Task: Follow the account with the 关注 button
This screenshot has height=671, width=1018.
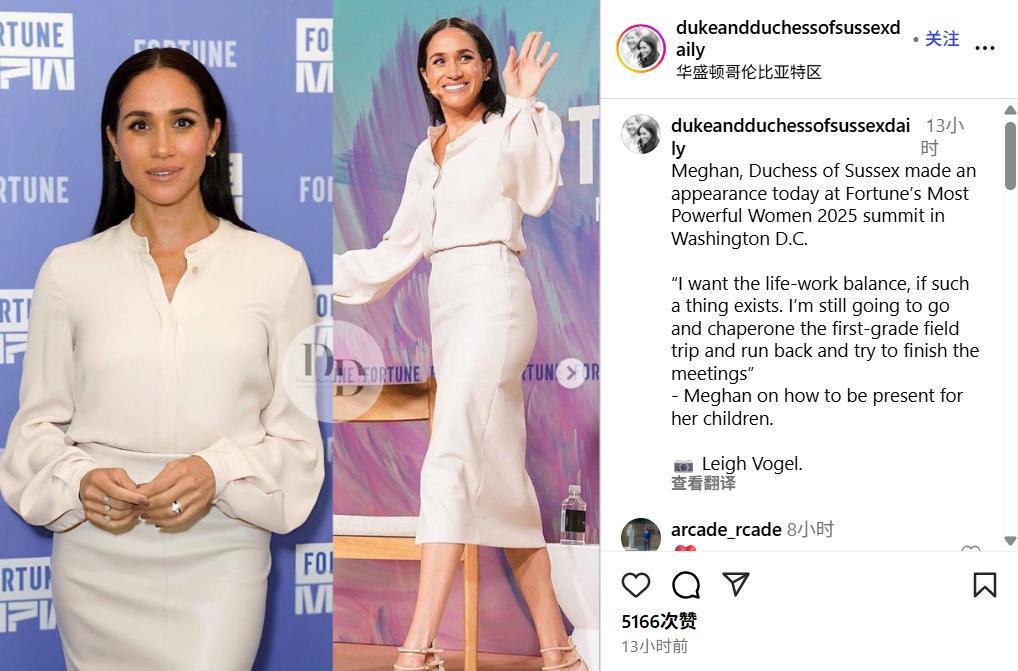Action: [942, 39]
